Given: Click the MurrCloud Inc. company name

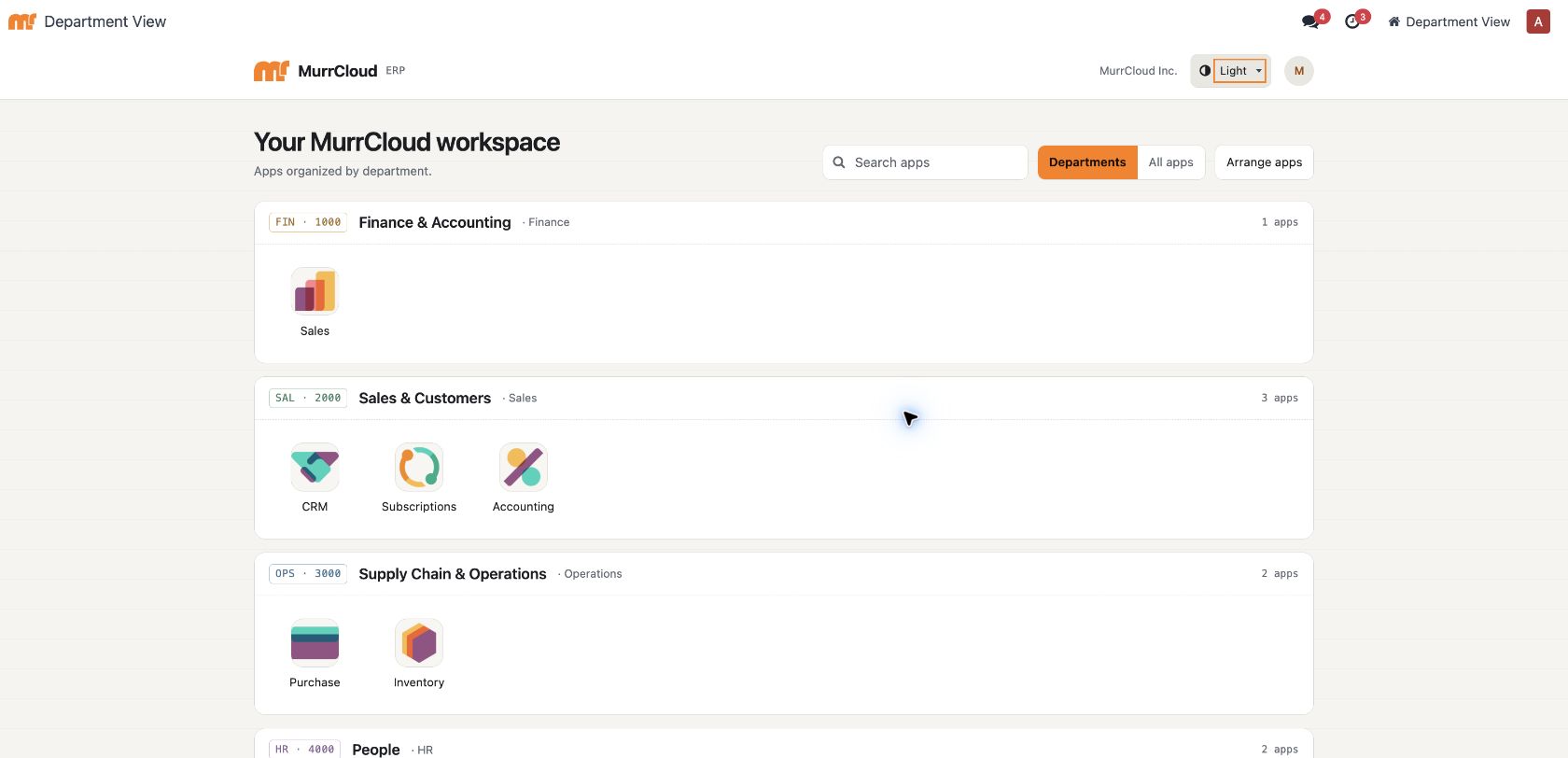Looking at the screenshot, I should 1139,71.
